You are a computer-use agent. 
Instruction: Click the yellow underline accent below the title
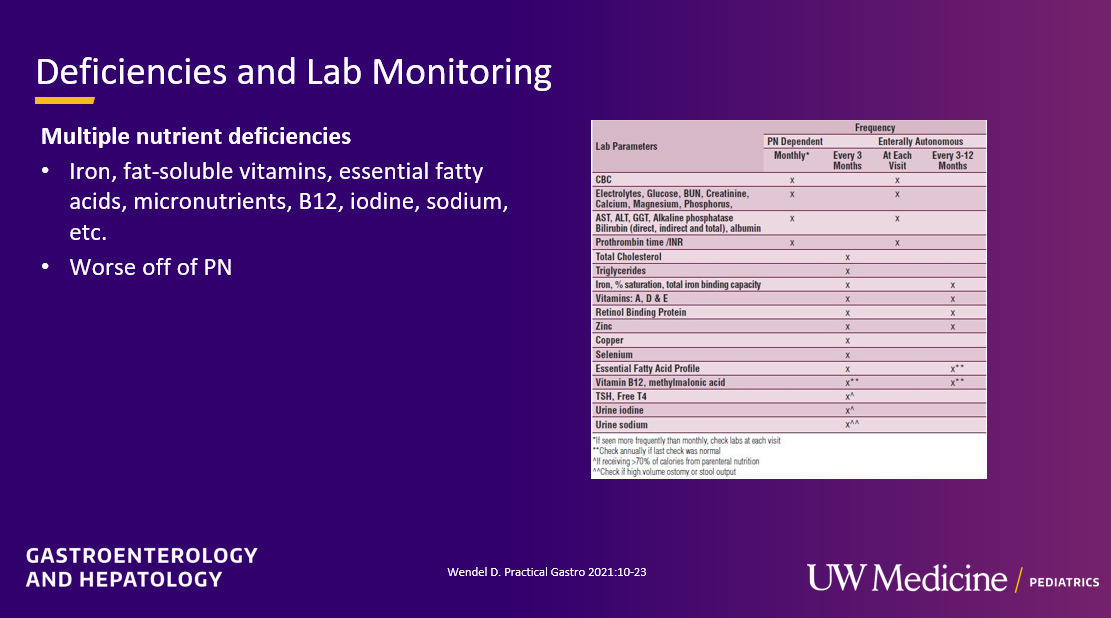click(65, 101)
